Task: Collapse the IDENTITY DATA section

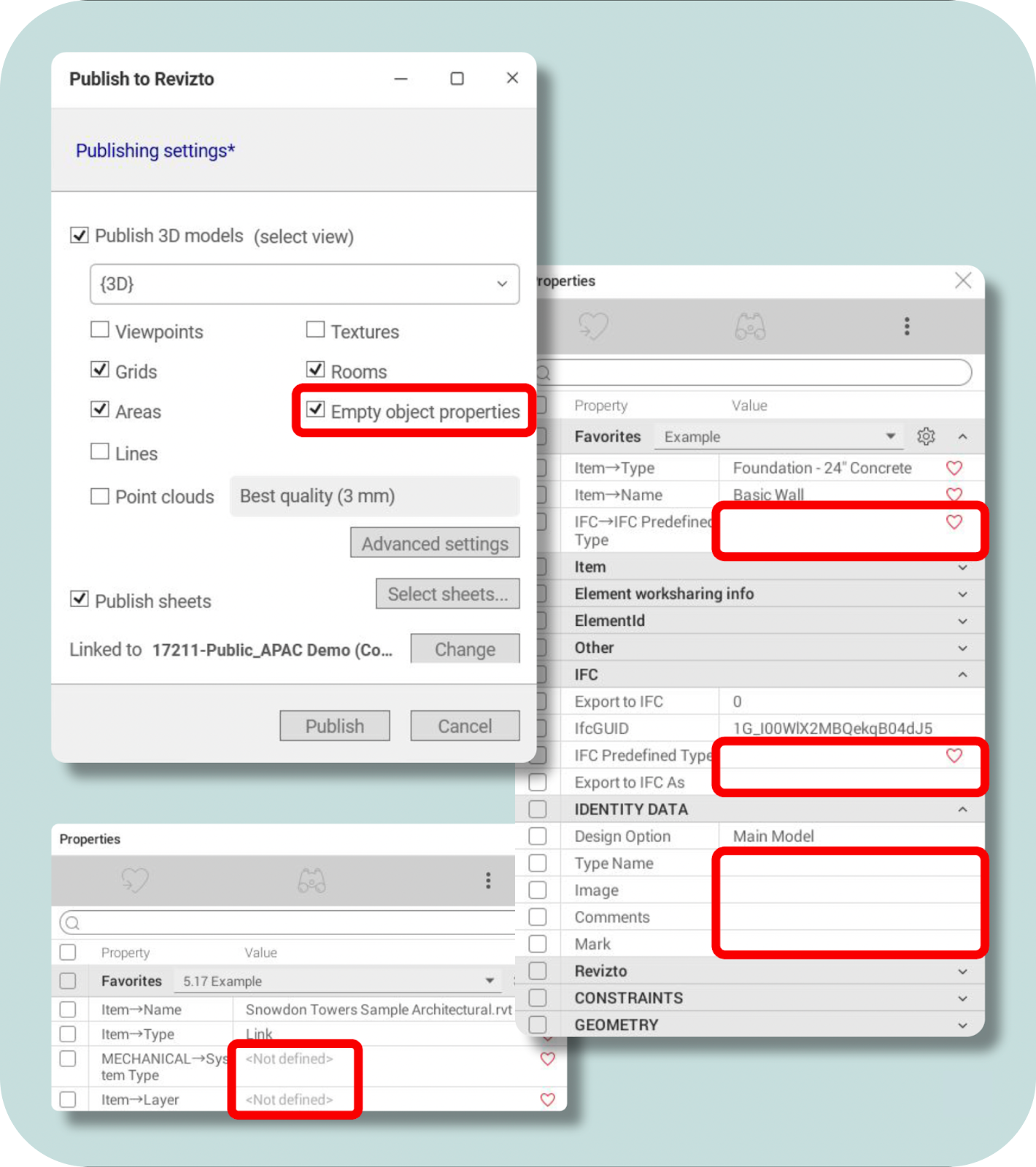Action: [963, 809]
